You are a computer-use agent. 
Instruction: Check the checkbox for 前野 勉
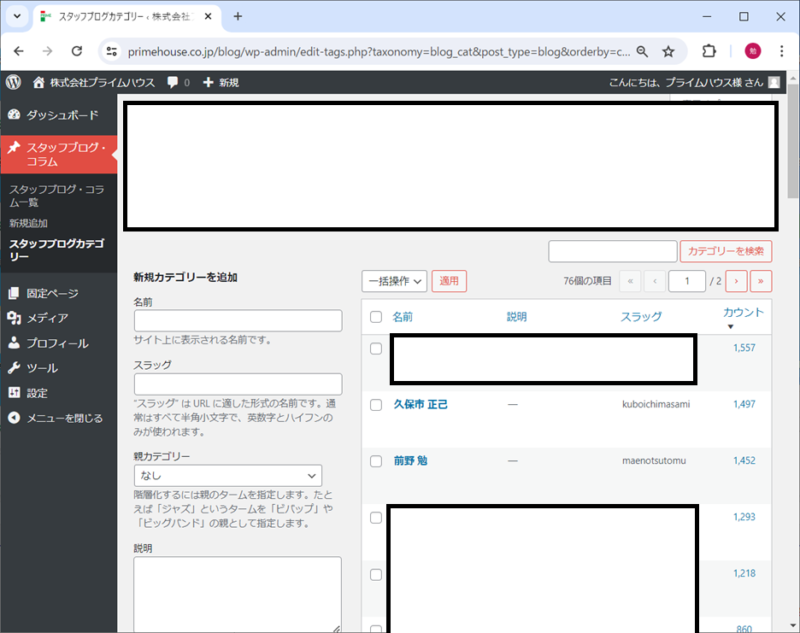[376, 462]
